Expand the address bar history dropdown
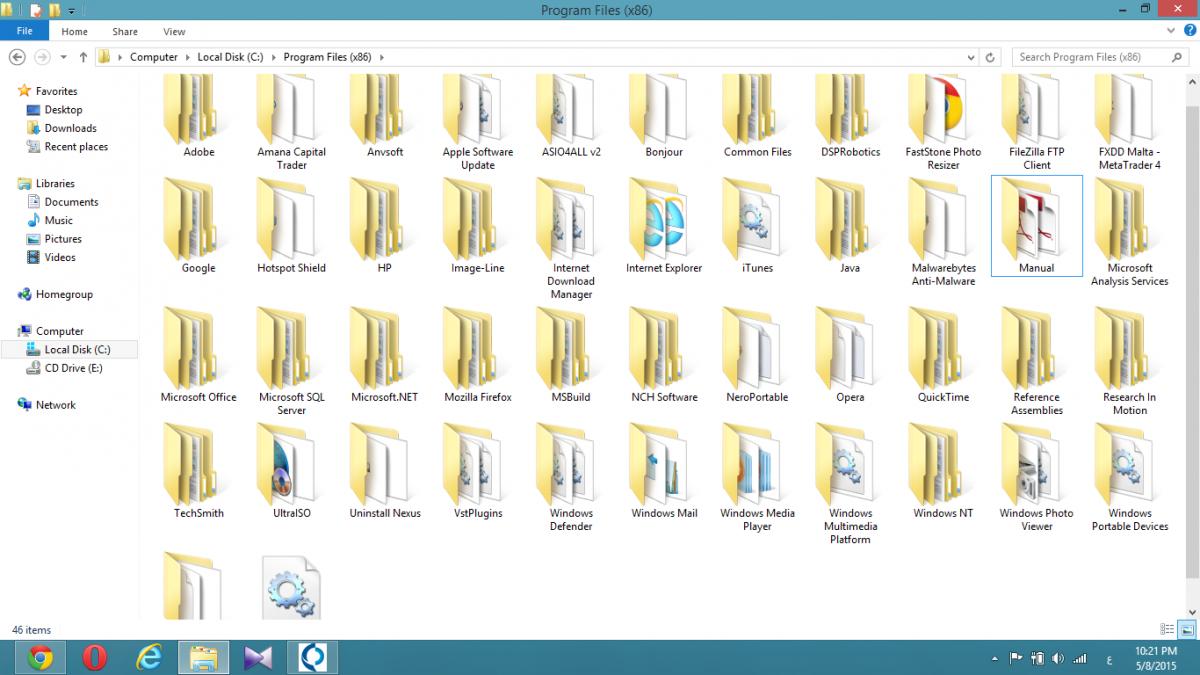Image resolution: width=1200 pixels, height=675 pixels. (x=972, y=57)
